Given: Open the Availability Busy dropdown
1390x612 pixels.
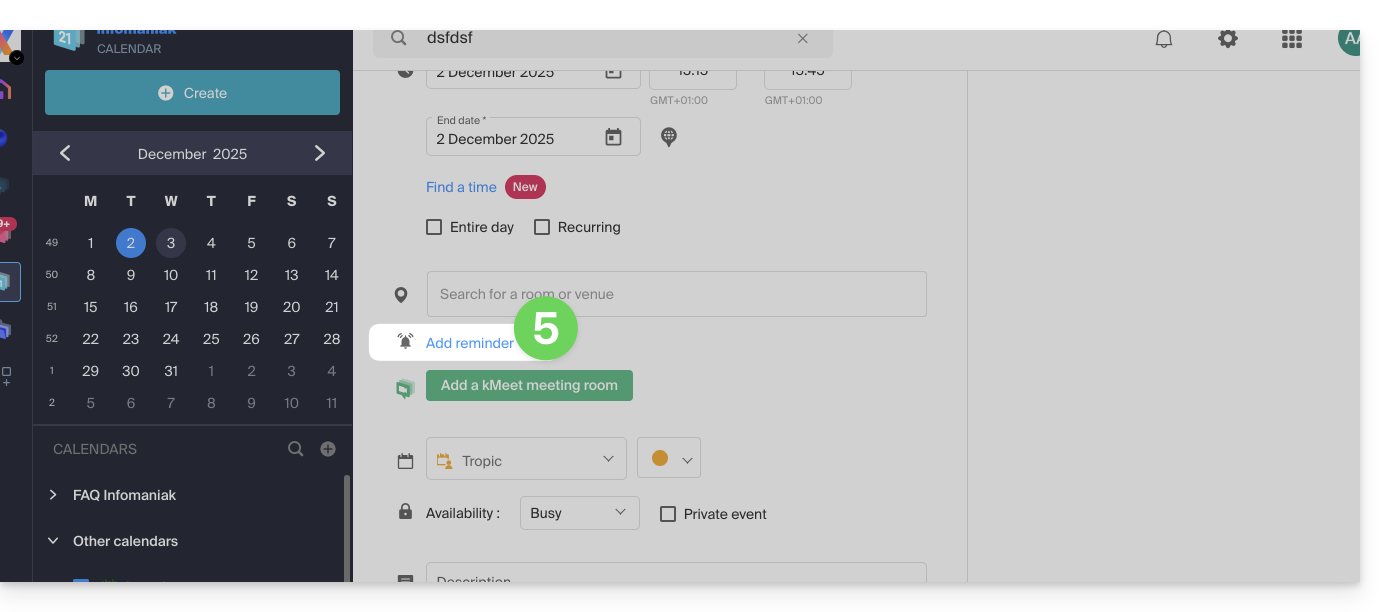Looking at the screenshot, I should point(579,513).
